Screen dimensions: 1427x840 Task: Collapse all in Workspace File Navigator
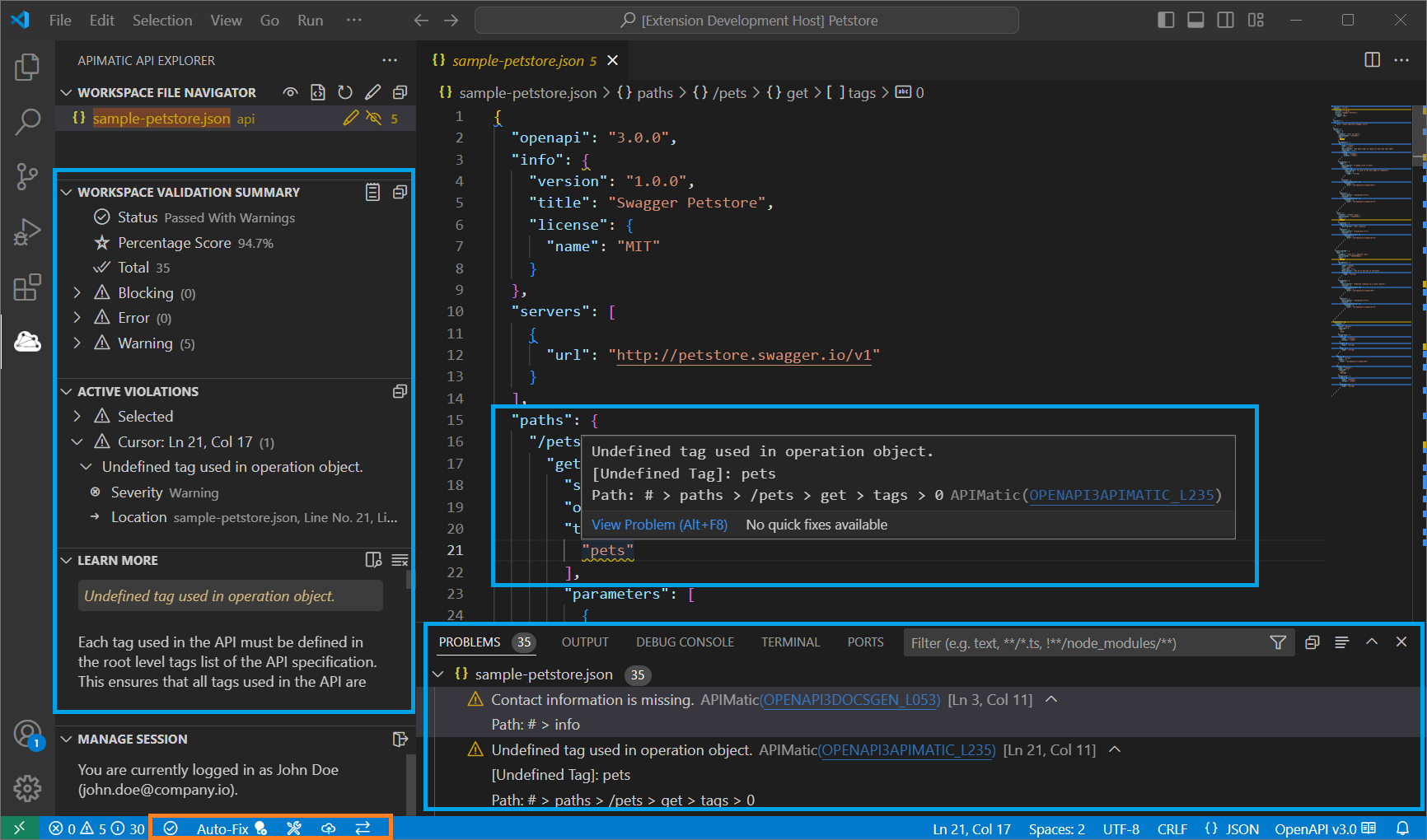click(400, 92)
